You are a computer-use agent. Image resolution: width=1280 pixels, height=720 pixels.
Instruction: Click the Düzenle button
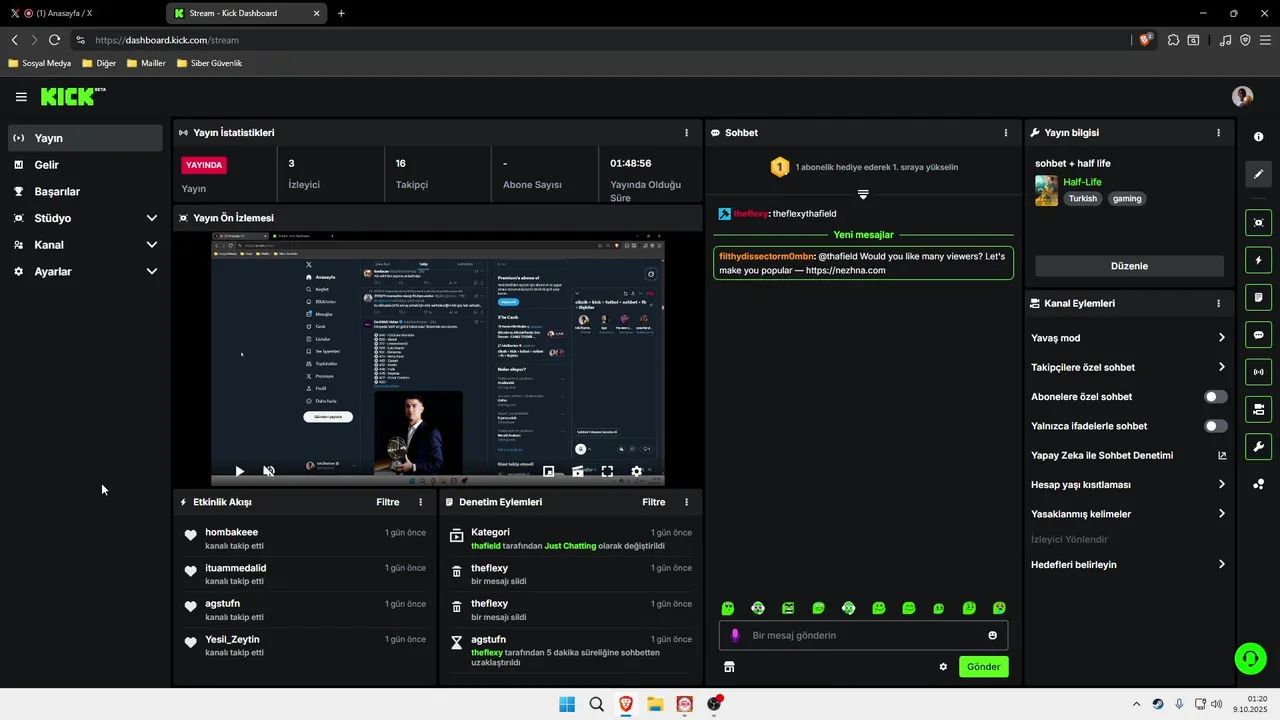click(x=1129, y=266)
